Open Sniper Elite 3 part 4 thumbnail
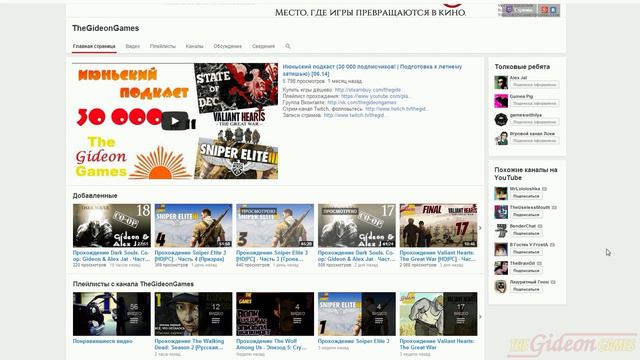 [x=193, y=226]
